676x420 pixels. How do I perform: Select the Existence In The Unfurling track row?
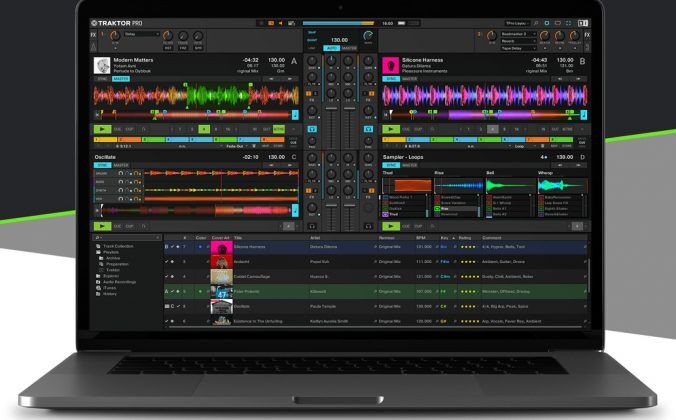[375, 321]
